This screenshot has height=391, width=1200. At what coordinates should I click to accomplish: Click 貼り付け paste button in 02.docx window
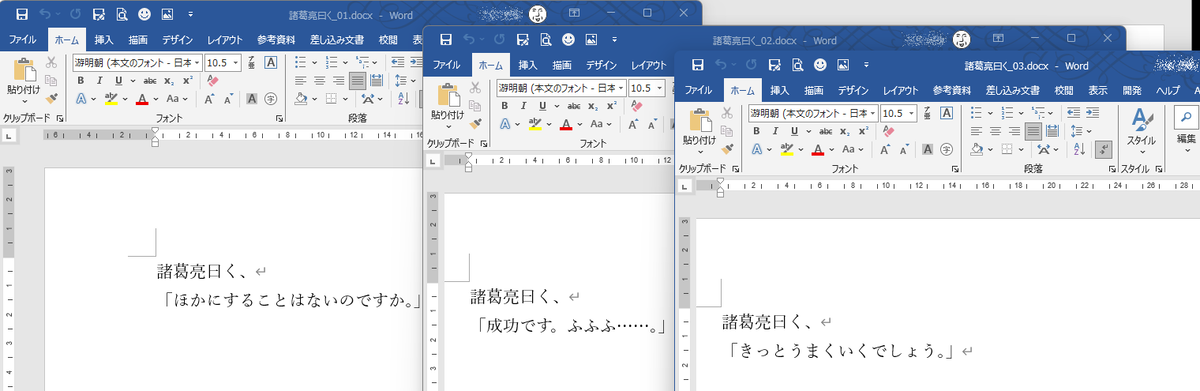click(x=448, y=104)
